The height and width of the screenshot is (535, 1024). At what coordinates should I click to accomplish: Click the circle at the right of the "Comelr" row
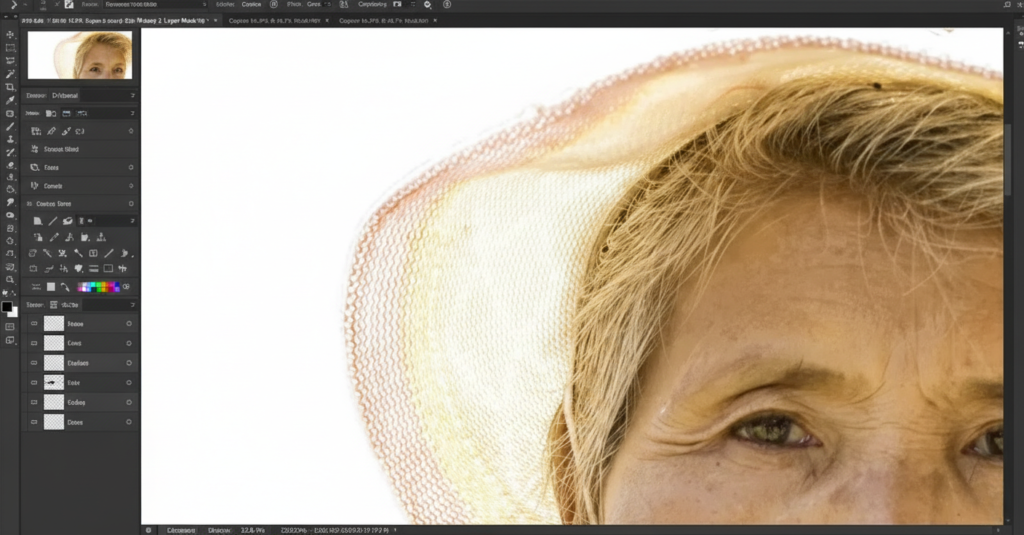(x=131, y=186)
